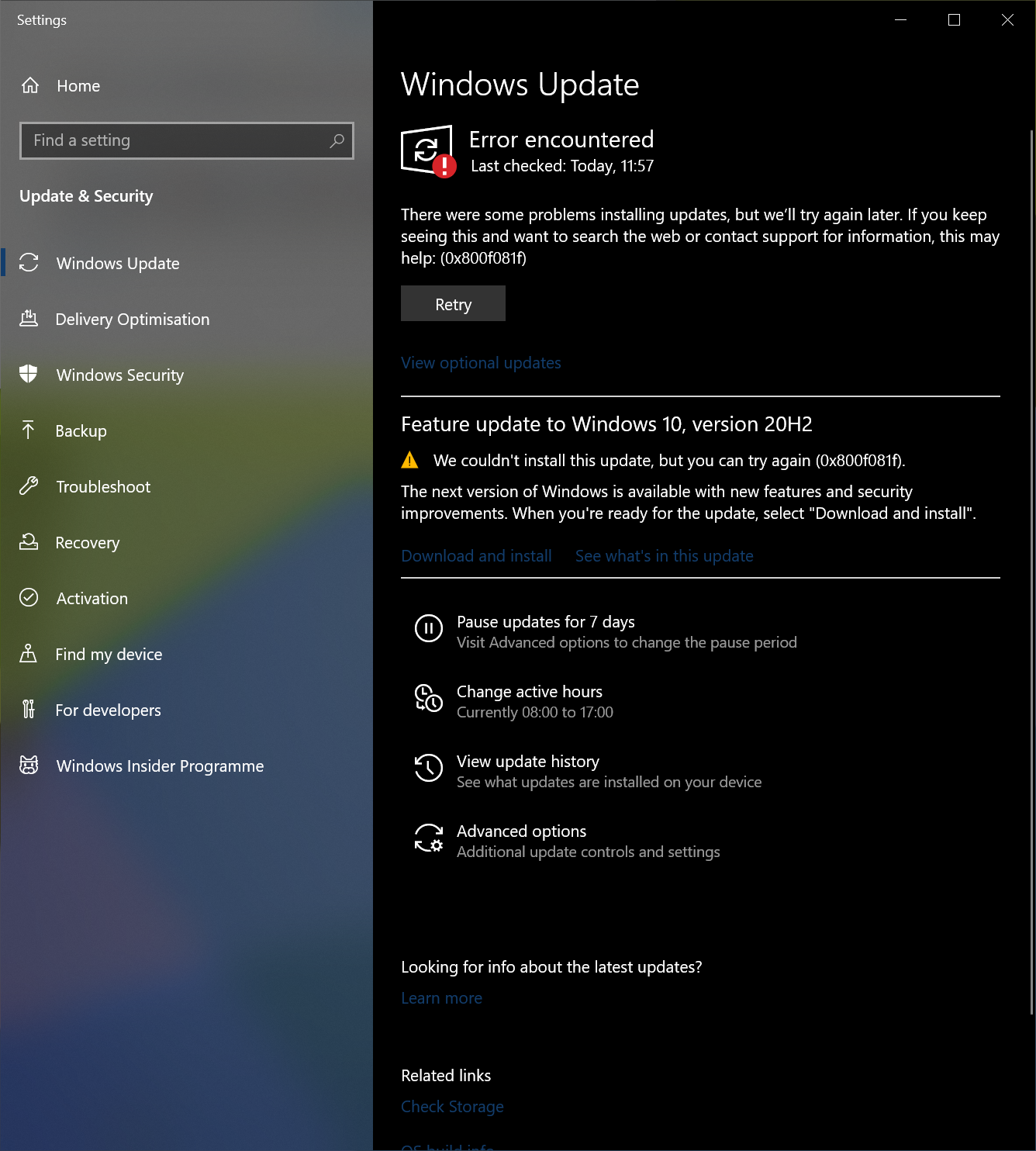Close the Settings window
Screen dimensions: 1036x1151
click(1008, 20)
